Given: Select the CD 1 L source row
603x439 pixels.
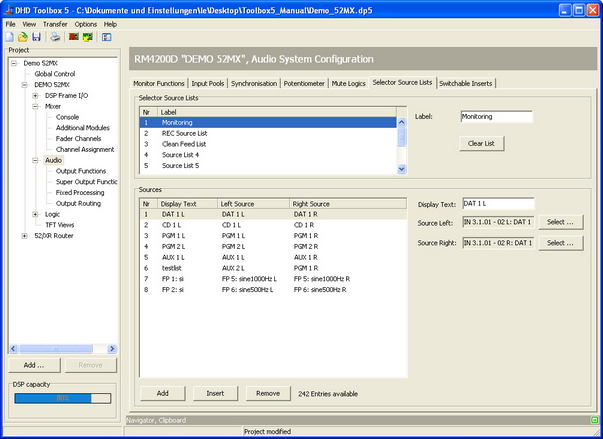Looking at the screenshot, I should (x=273, y=225).
